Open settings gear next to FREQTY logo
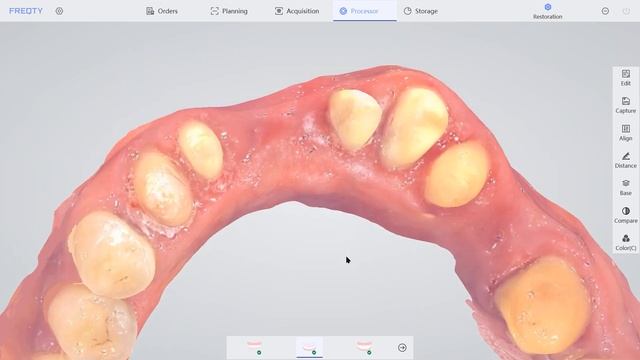This screenshot has height=360, width=640. [59, 11]
